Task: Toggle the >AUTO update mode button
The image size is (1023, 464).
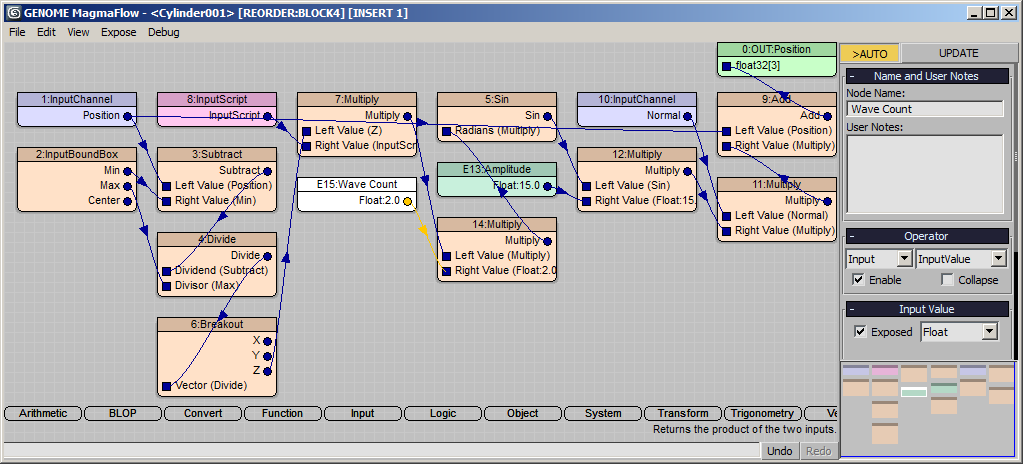Action: [870, 54]
